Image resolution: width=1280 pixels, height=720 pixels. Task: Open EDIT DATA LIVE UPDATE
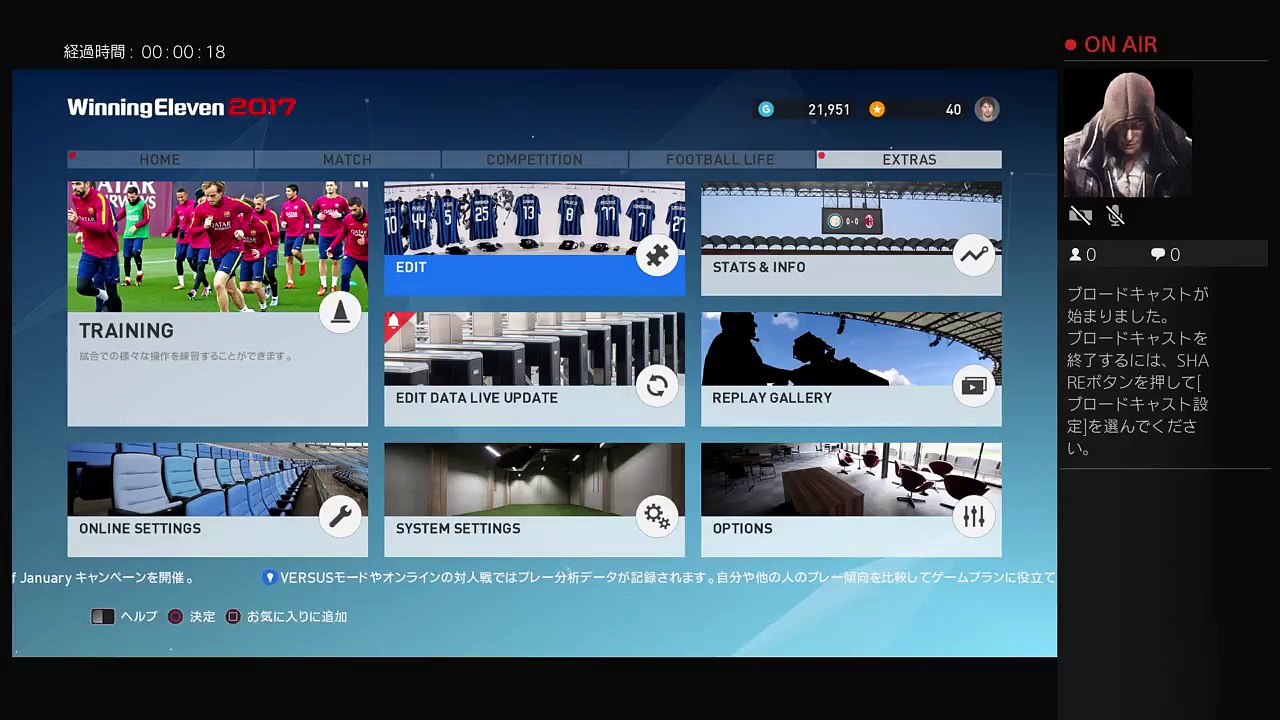(534, 369)
